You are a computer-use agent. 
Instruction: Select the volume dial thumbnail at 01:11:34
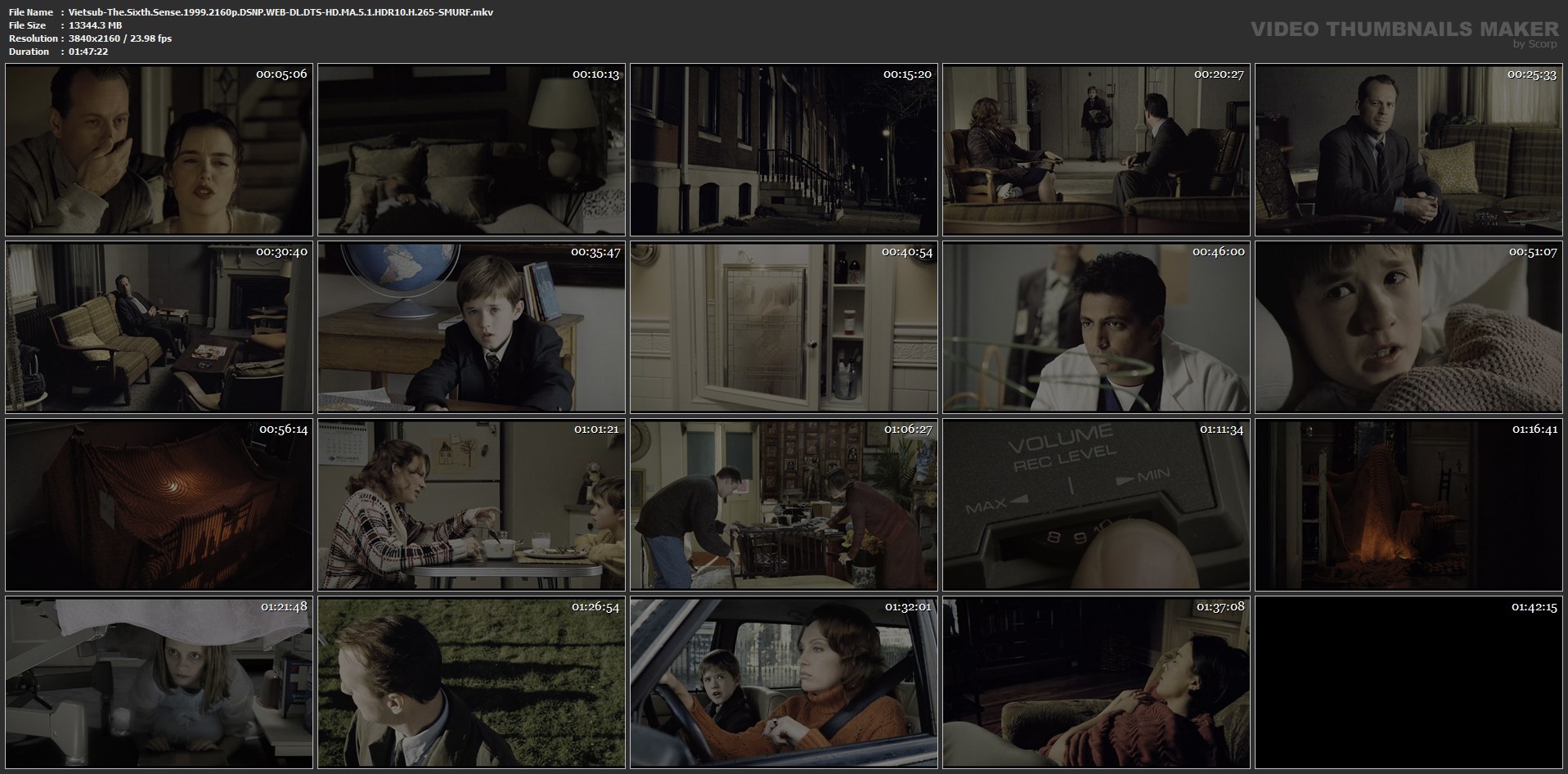point(1096,505)
